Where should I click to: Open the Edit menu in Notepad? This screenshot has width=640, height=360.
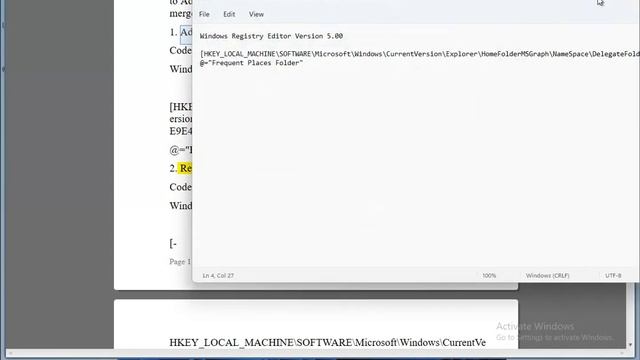click(x=229, y=14)
